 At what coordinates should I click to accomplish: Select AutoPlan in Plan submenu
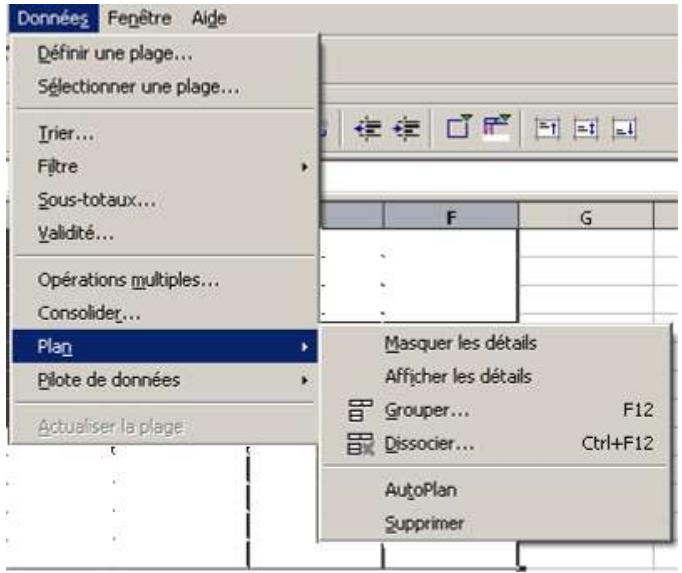click(x=495, y=490)
